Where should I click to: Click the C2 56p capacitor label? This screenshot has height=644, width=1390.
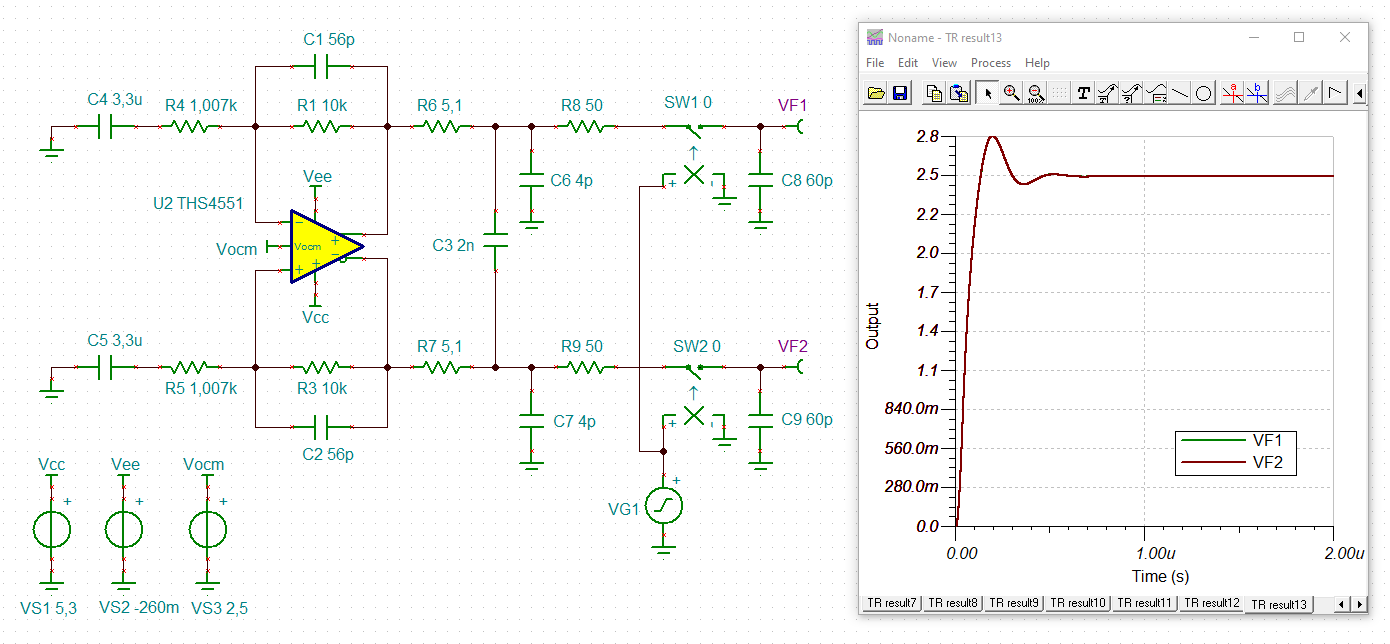click(327, 454)
